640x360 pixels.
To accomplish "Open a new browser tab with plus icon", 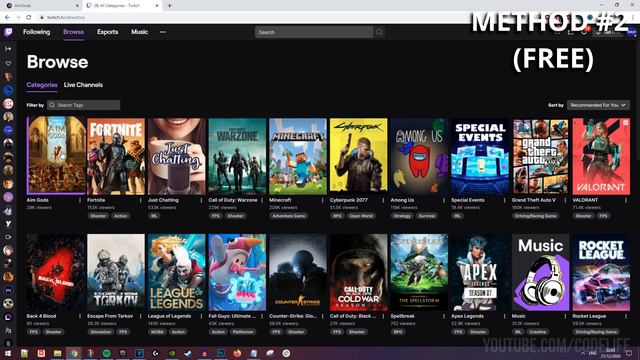I will tap(169, 6).
